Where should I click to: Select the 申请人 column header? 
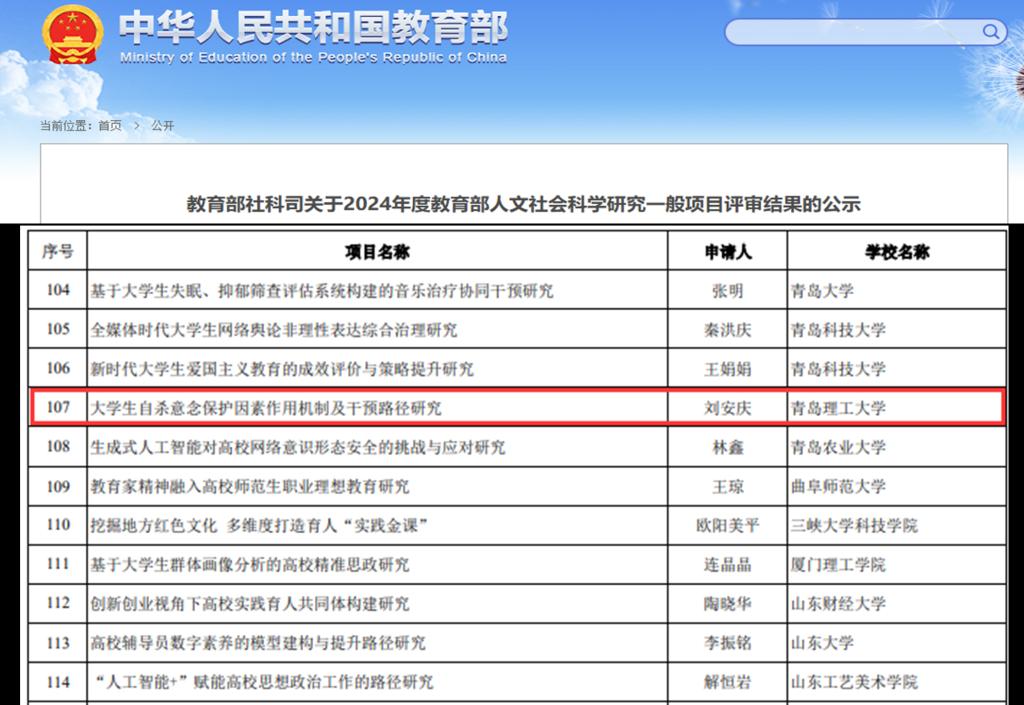(x=727, y=252)
